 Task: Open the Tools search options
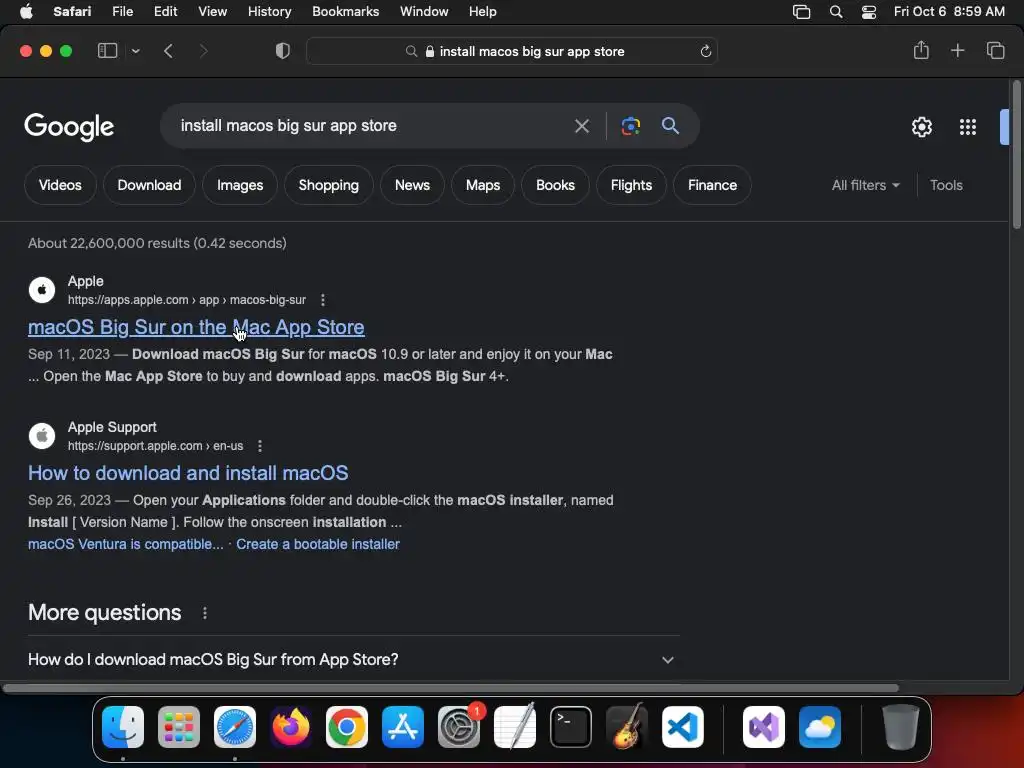click(946, 185)
